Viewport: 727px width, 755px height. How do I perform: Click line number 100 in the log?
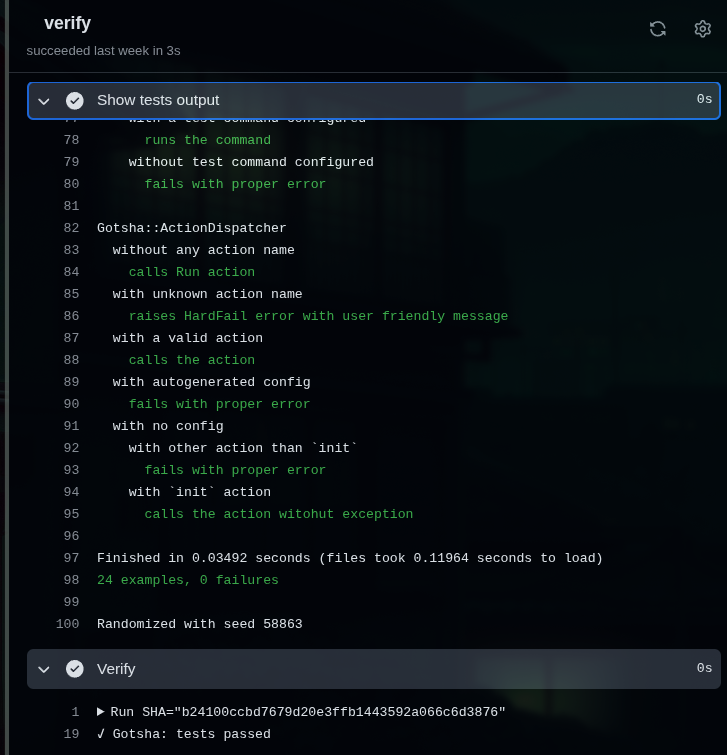tap(67, 624)
